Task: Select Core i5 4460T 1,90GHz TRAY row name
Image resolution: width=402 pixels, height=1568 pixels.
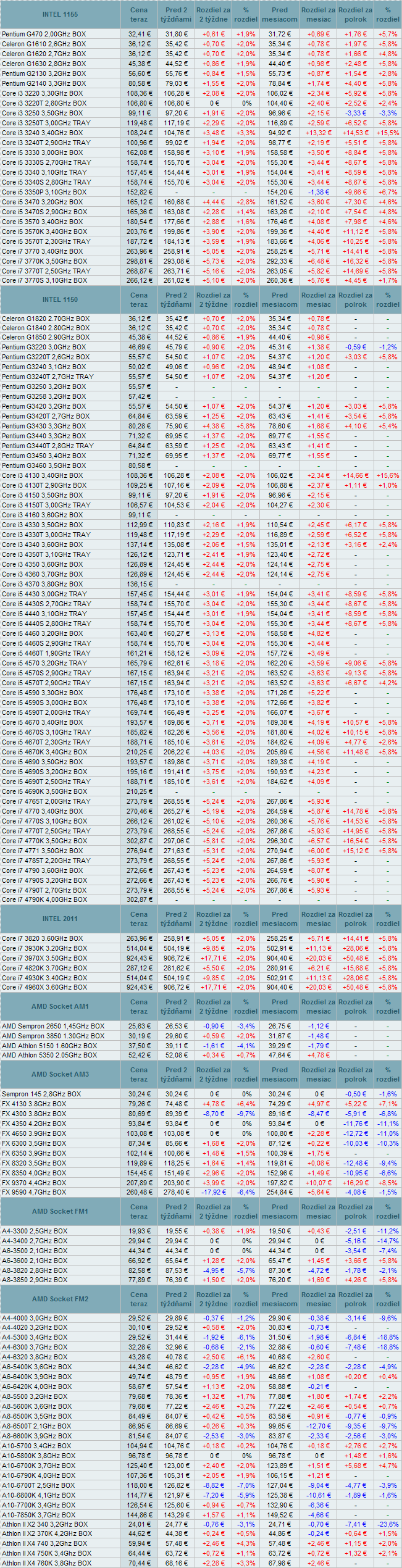Action: (x=46, y=653)
